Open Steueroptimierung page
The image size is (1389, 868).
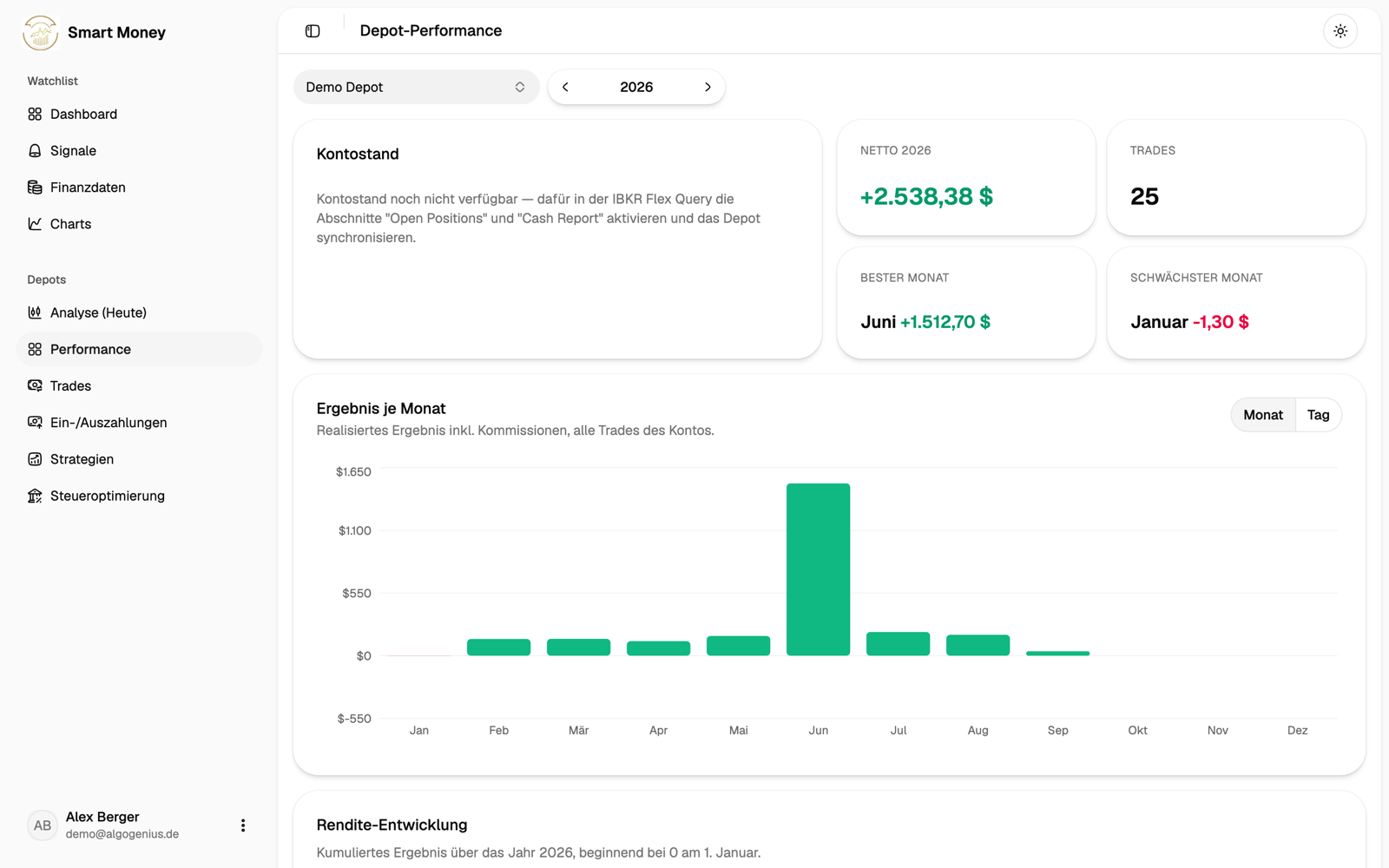point(139,496)
